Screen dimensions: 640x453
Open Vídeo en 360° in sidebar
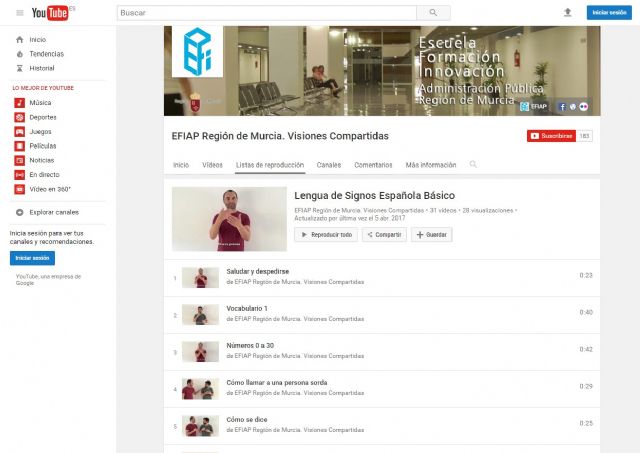click(50, 189)
